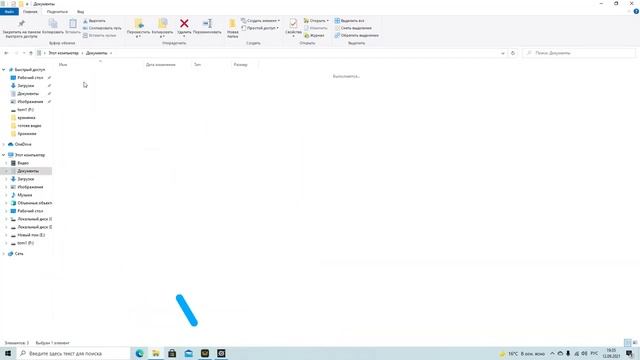This screenshot has width=640, height=360.
Task: Open the Копировать в dropdown
Action: pyautogui.click(x=162, y=29)
